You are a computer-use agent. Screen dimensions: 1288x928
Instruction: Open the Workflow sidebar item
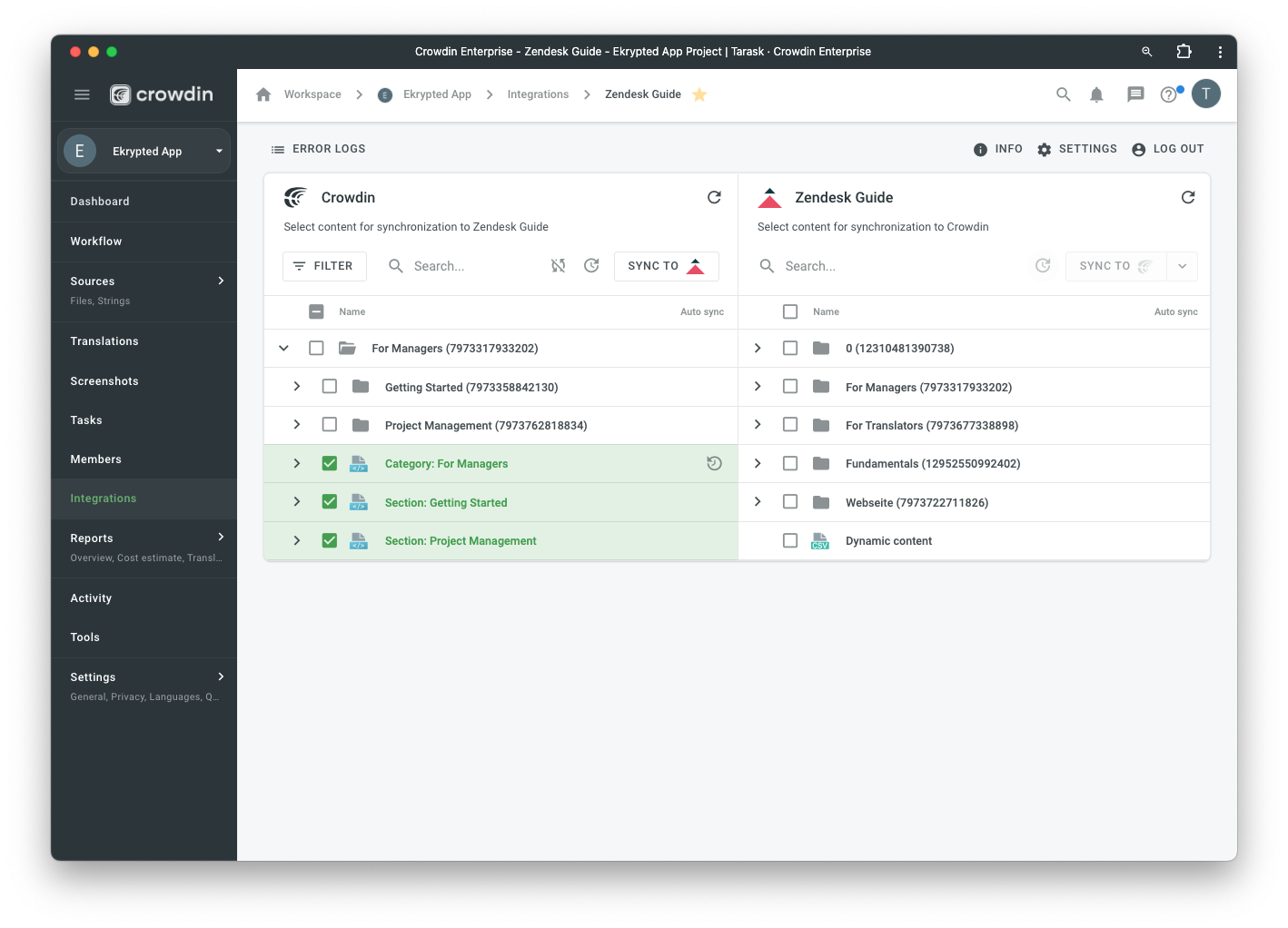(x=144, y=242)
